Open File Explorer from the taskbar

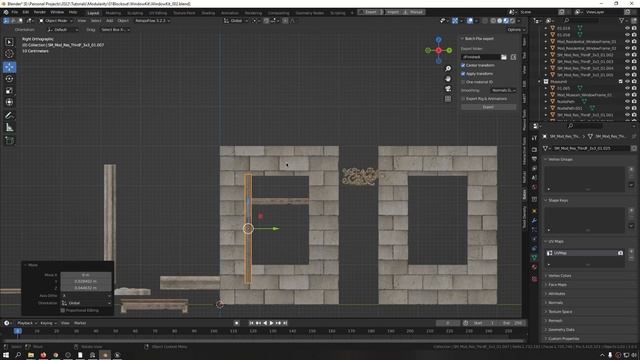coord(31,355)
